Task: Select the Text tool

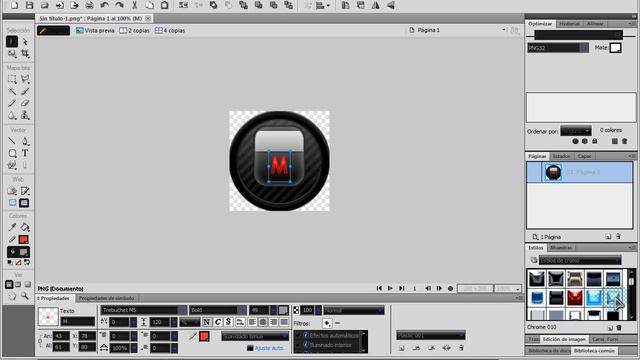Action: pyautogui.click(x=25, y=153)
